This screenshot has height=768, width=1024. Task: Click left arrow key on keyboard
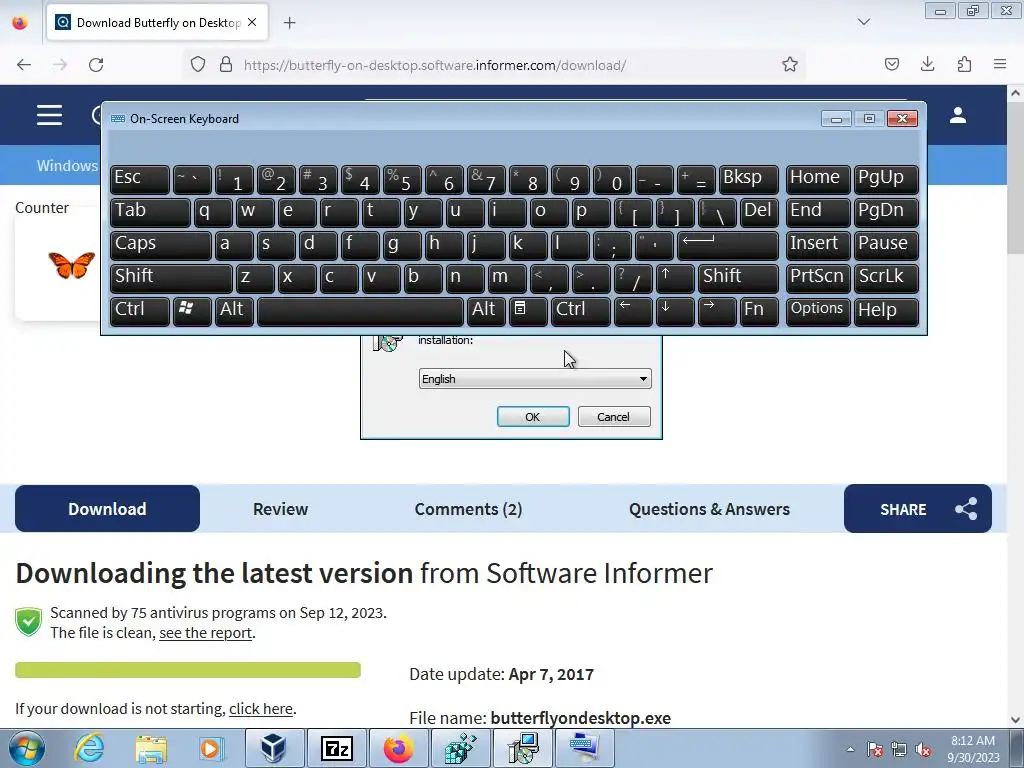[633, 310]
